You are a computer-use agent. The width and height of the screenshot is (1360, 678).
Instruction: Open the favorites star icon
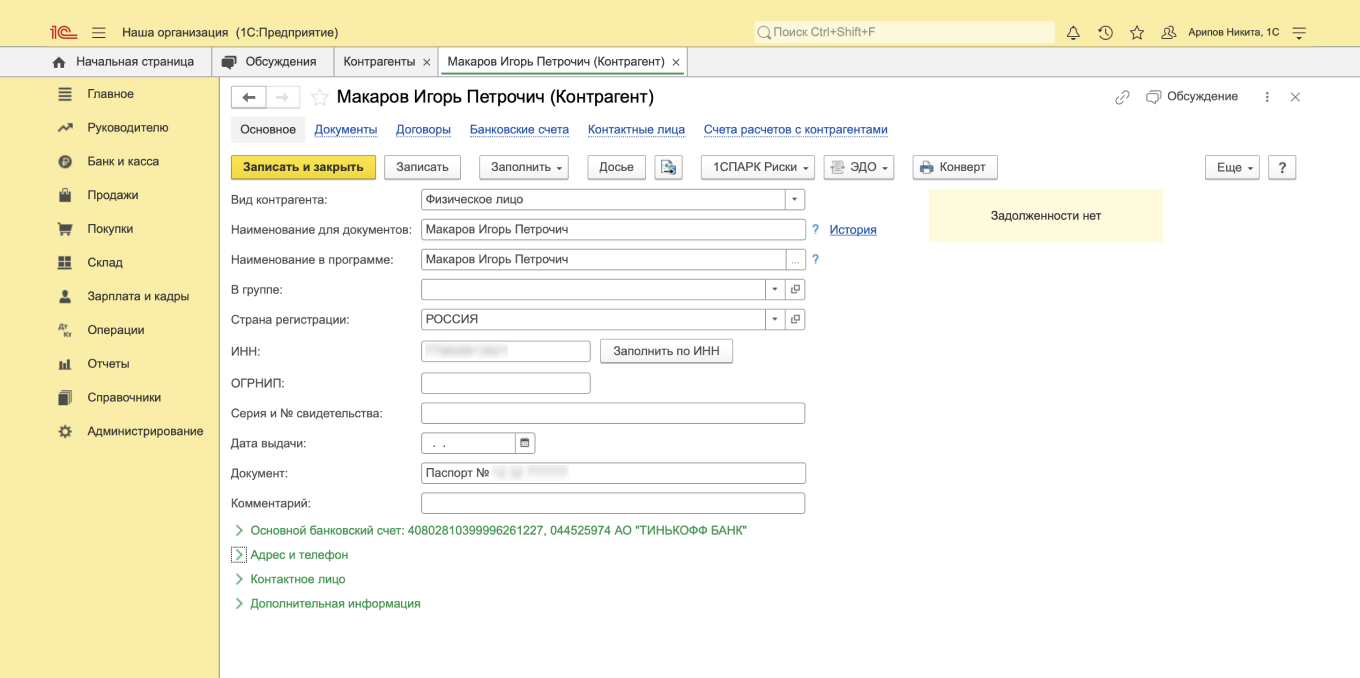[1137, 31]
